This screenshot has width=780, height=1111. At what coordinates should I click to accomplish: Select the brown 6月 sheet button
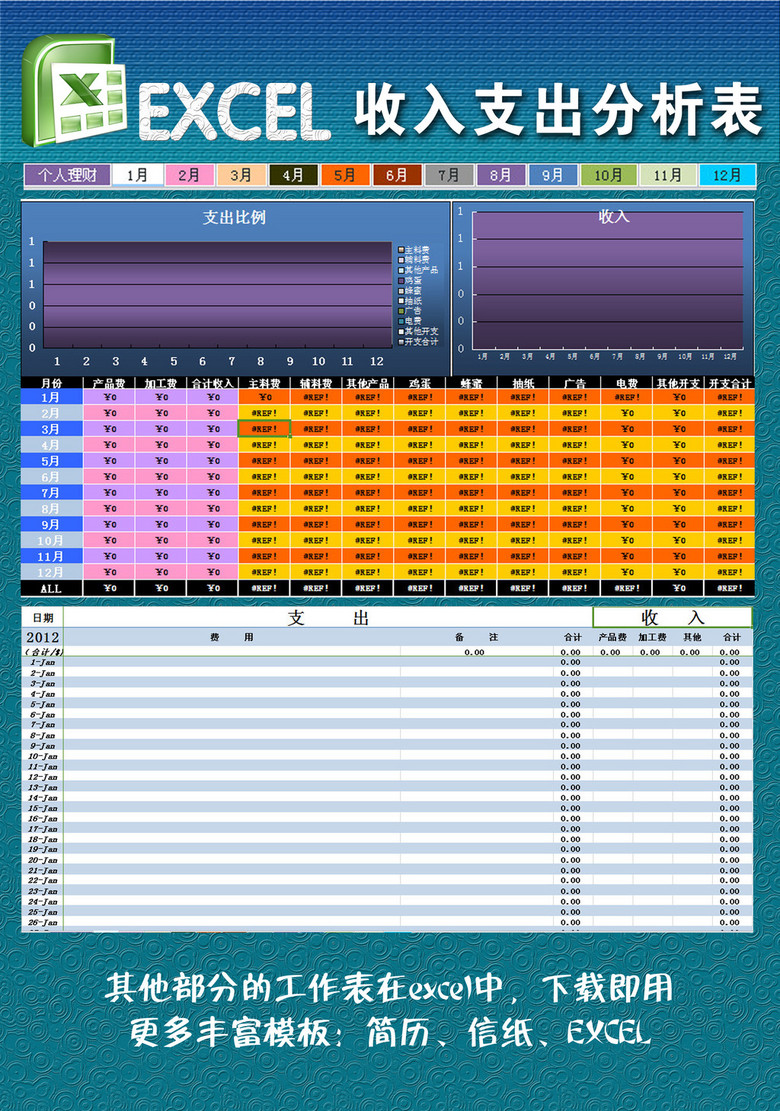click(x=397, y=175)
